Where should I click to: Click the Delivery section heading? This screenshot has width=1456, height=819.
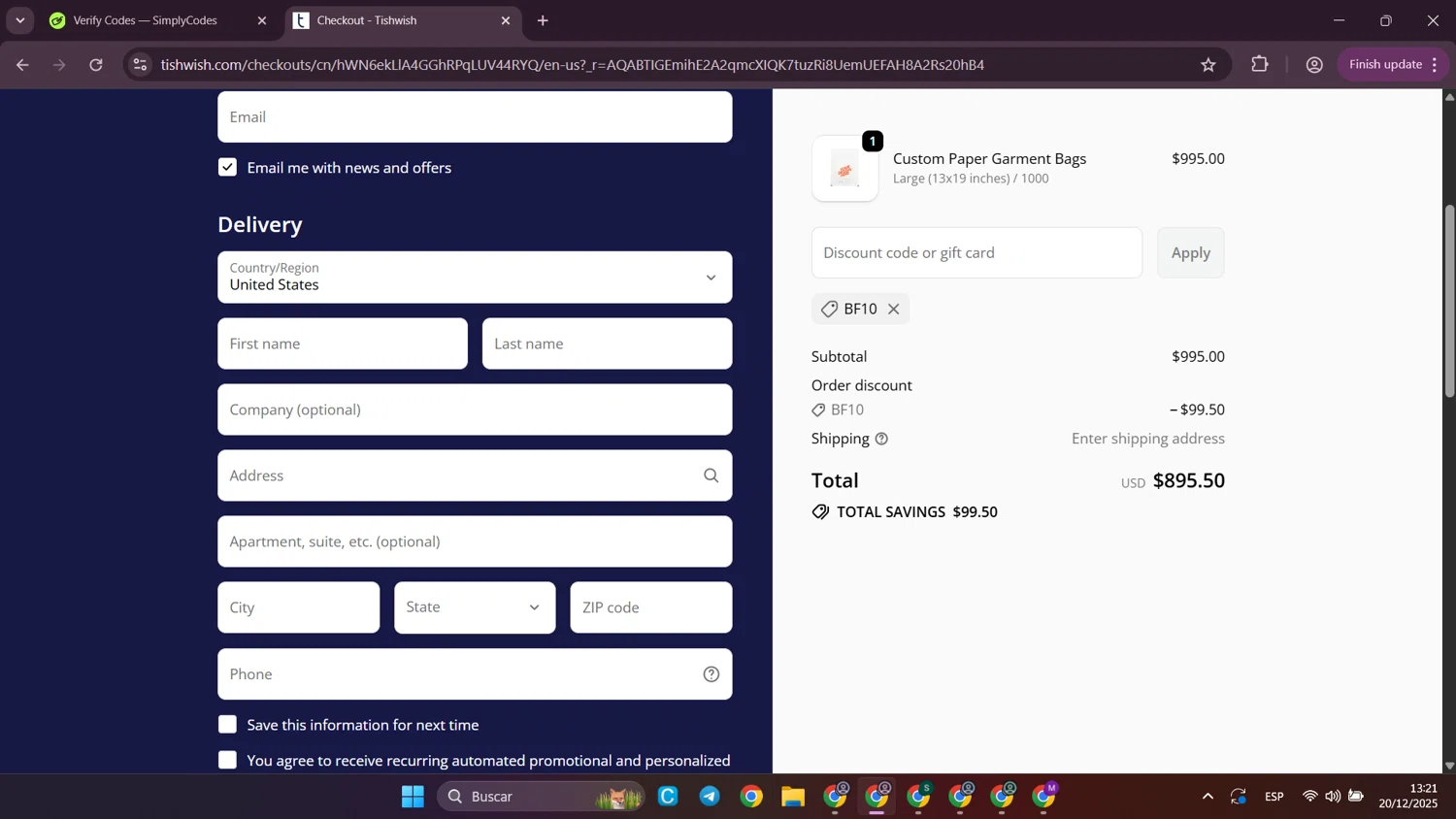tap(260, 224)
